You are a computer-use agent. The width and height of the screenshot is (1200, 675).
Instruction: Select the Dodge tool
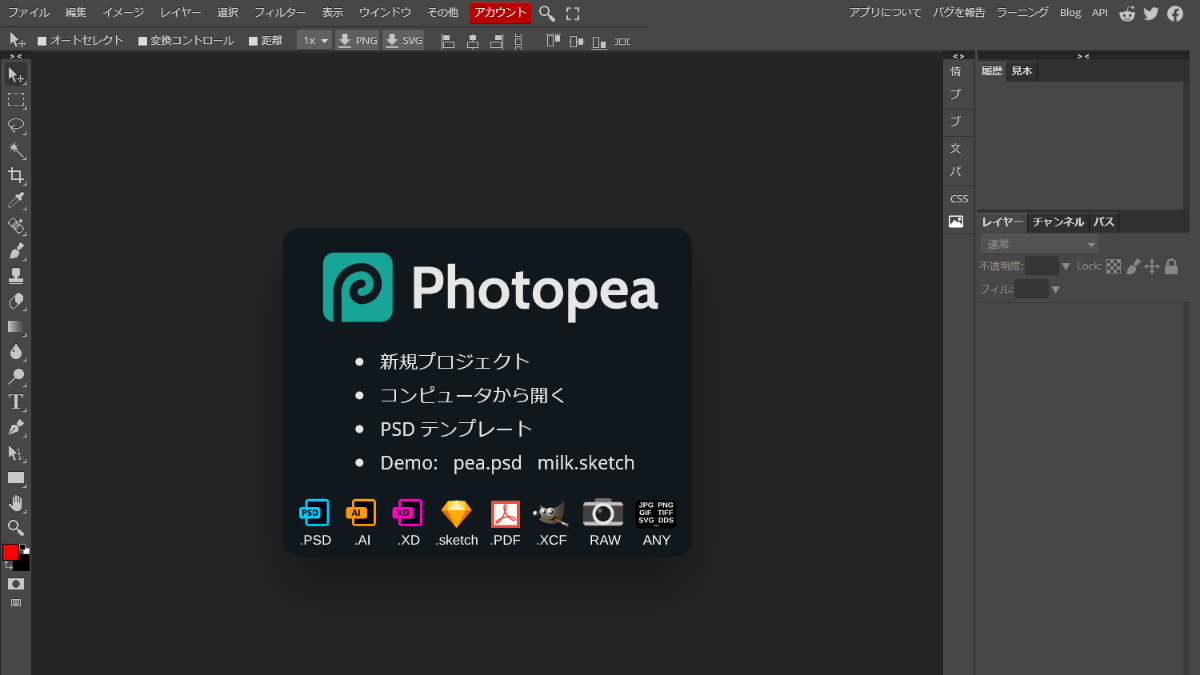point(16,377)
